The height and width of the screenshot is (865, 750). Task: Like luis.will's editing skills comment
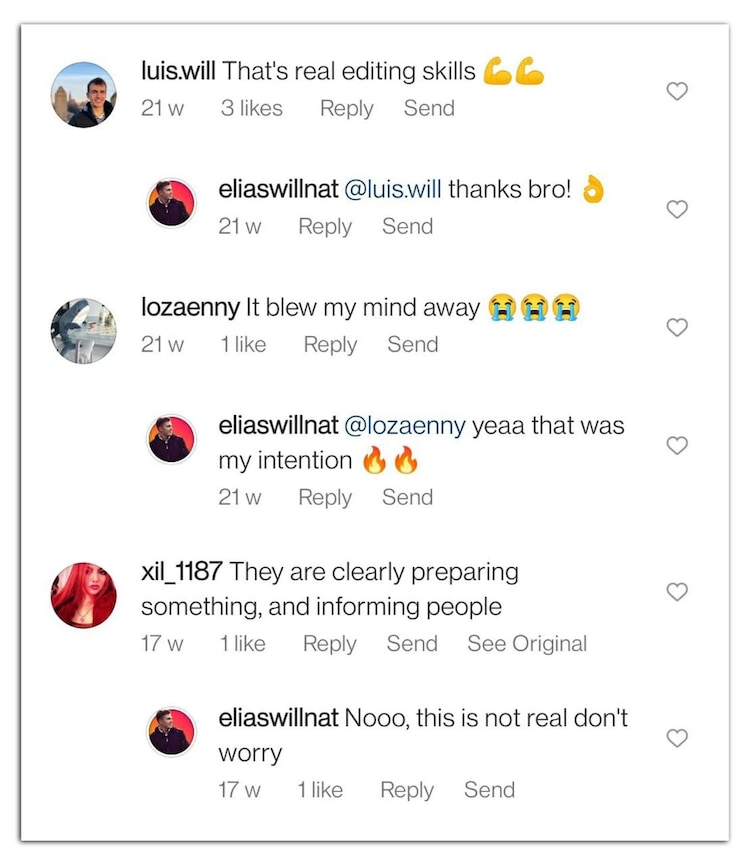point(677,91)
